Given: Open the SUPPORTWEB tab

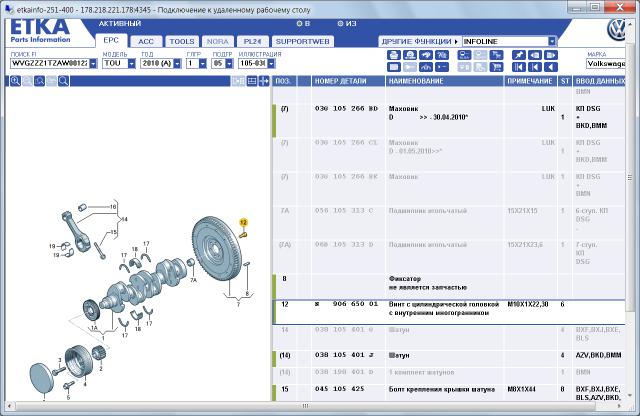Looking at the screenshot, I should (x=302, y=41).
